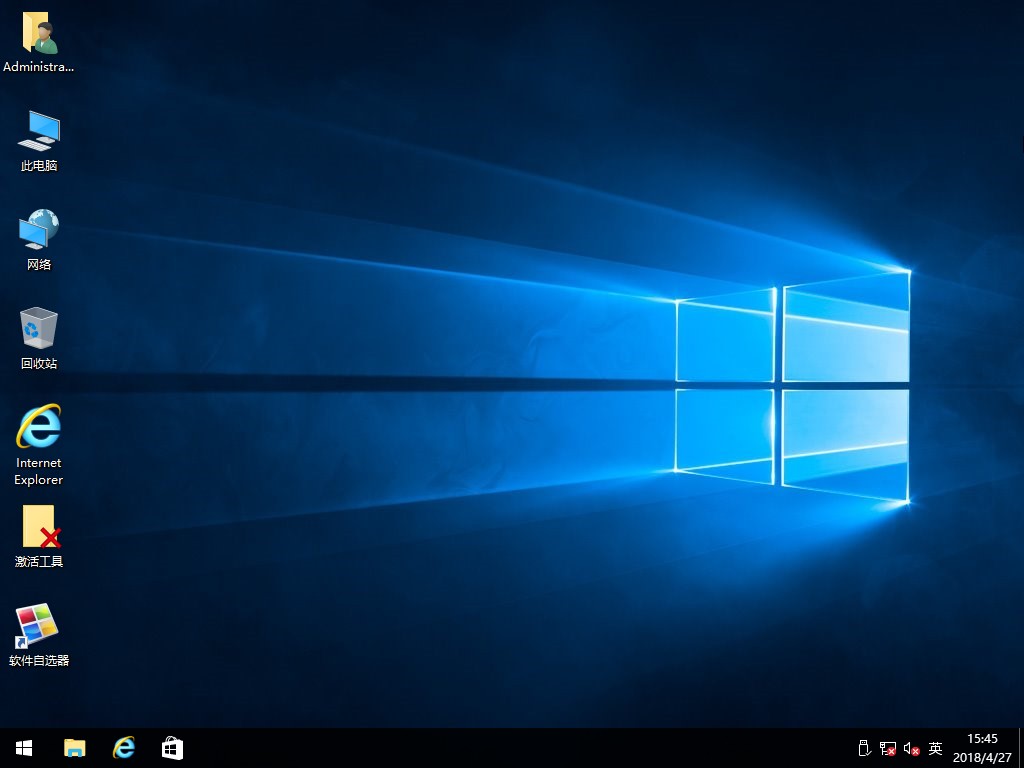Viewport: 1024px width, 768px height.
Task: Select the Internet Explorer desktop shortcut
Action: (x=39, y=445)
